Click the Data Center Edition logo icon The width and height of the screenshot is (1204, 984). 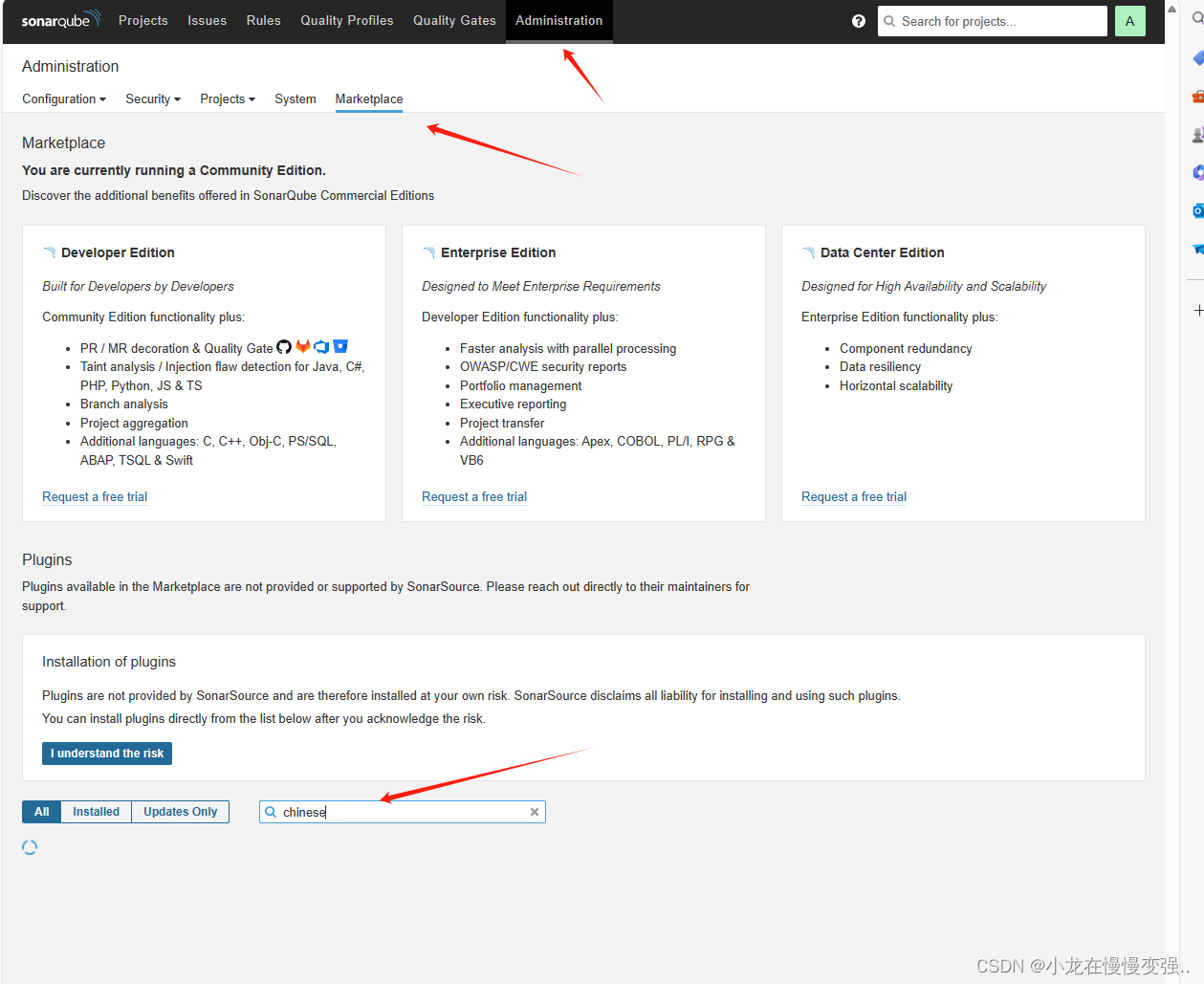pyautogui.click(x=809, y=252)
